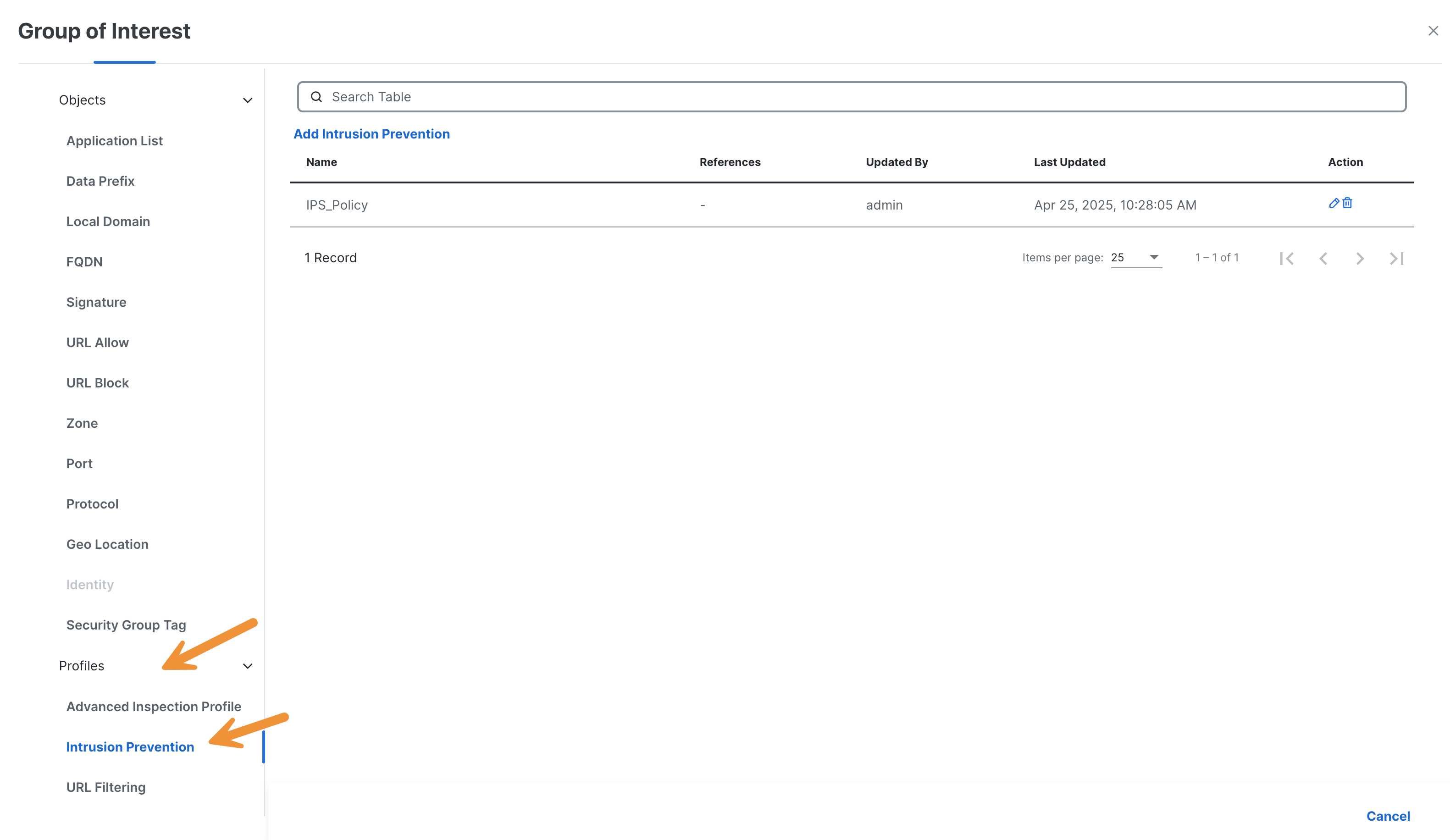The height and width of the screenshot is (840, 1450).
Task: Collapse the Objects section chevron
Action: (248, 100)
